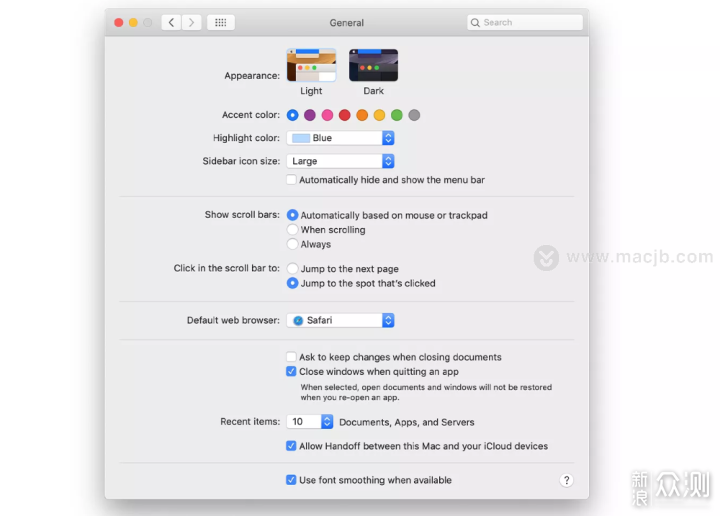
Task: Show all preferences with grid icon
Action: tap(221, 22)
